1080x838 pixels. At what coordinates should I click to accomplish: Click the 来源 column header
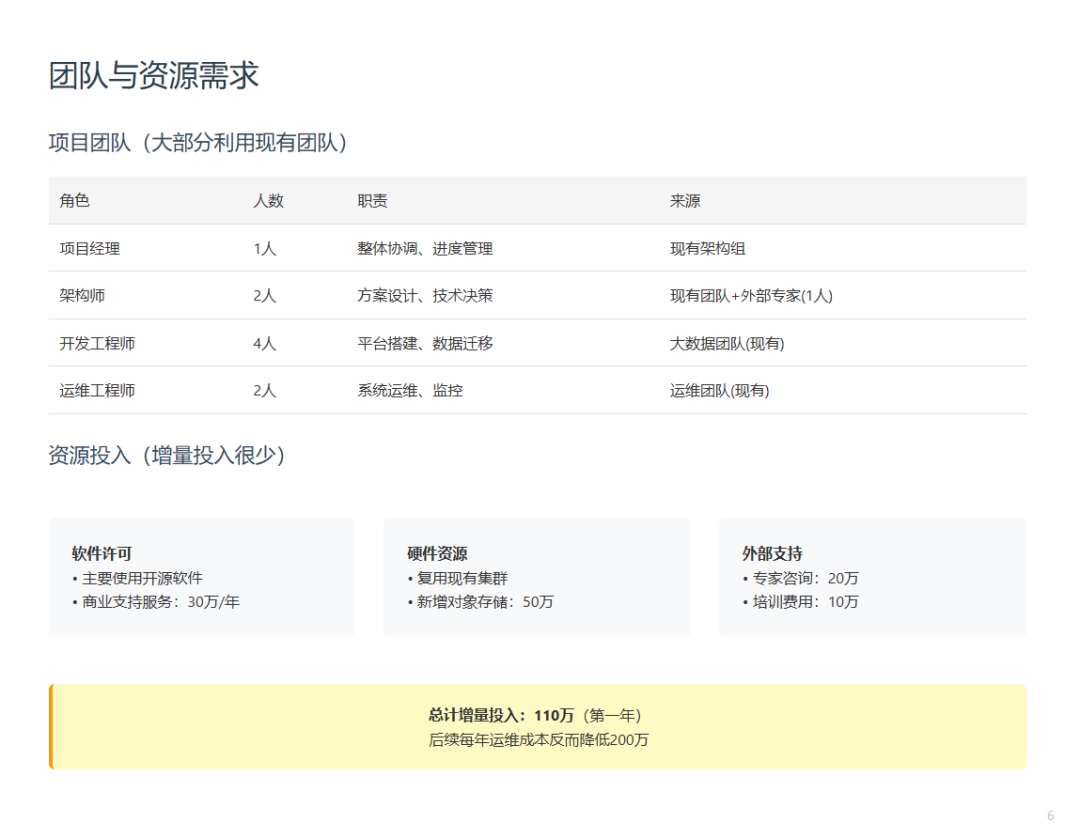coord(685,200)
